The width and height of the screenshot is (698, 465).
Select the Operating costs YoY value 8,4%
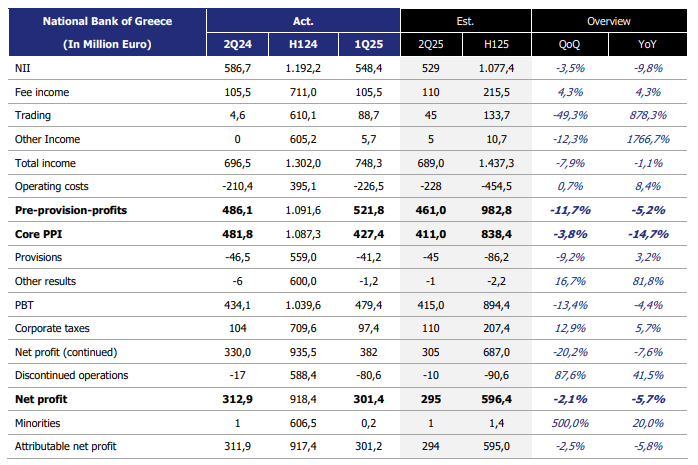pos(648,186)
